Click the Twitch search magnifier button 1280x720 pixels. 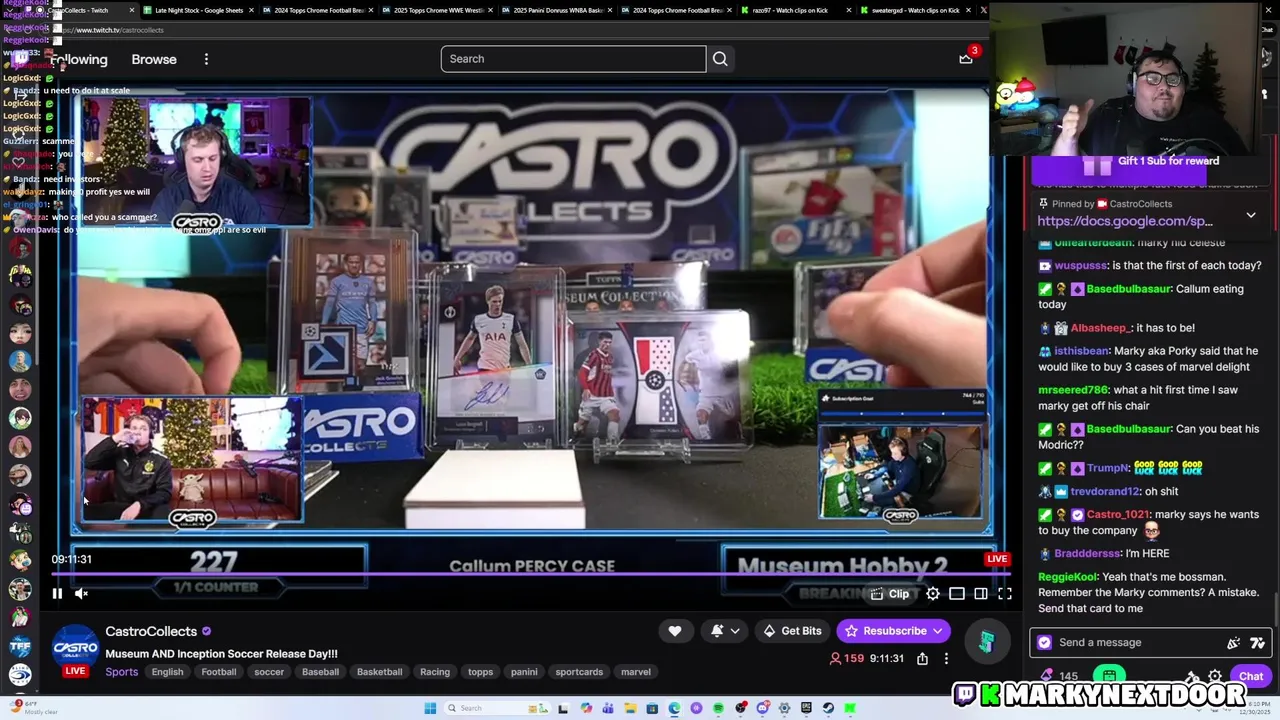(720, 59)
